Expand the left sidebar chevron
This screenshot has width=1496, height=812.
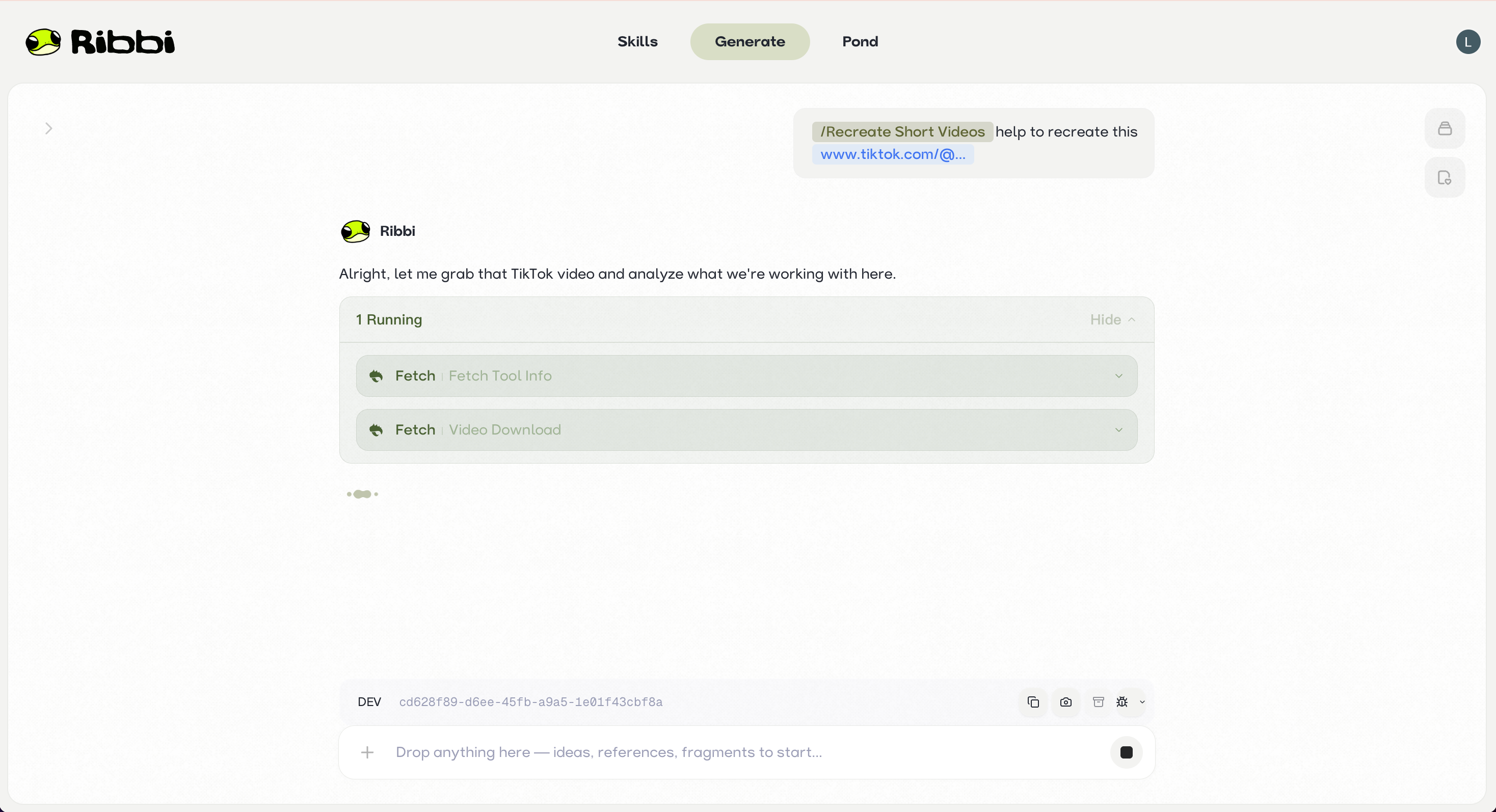click(49, 128)
